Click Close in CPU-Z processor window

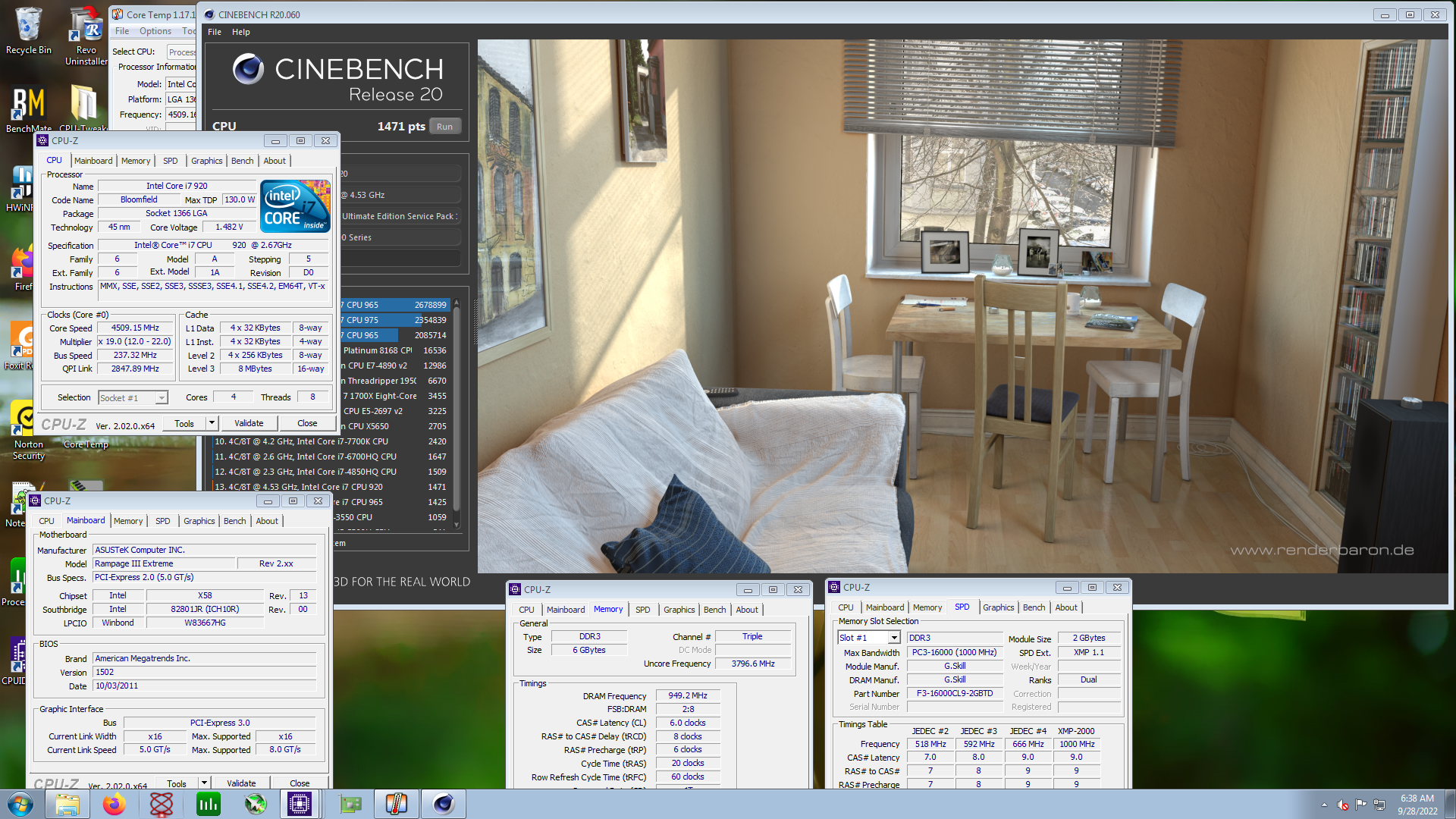(x=307, y=423)
